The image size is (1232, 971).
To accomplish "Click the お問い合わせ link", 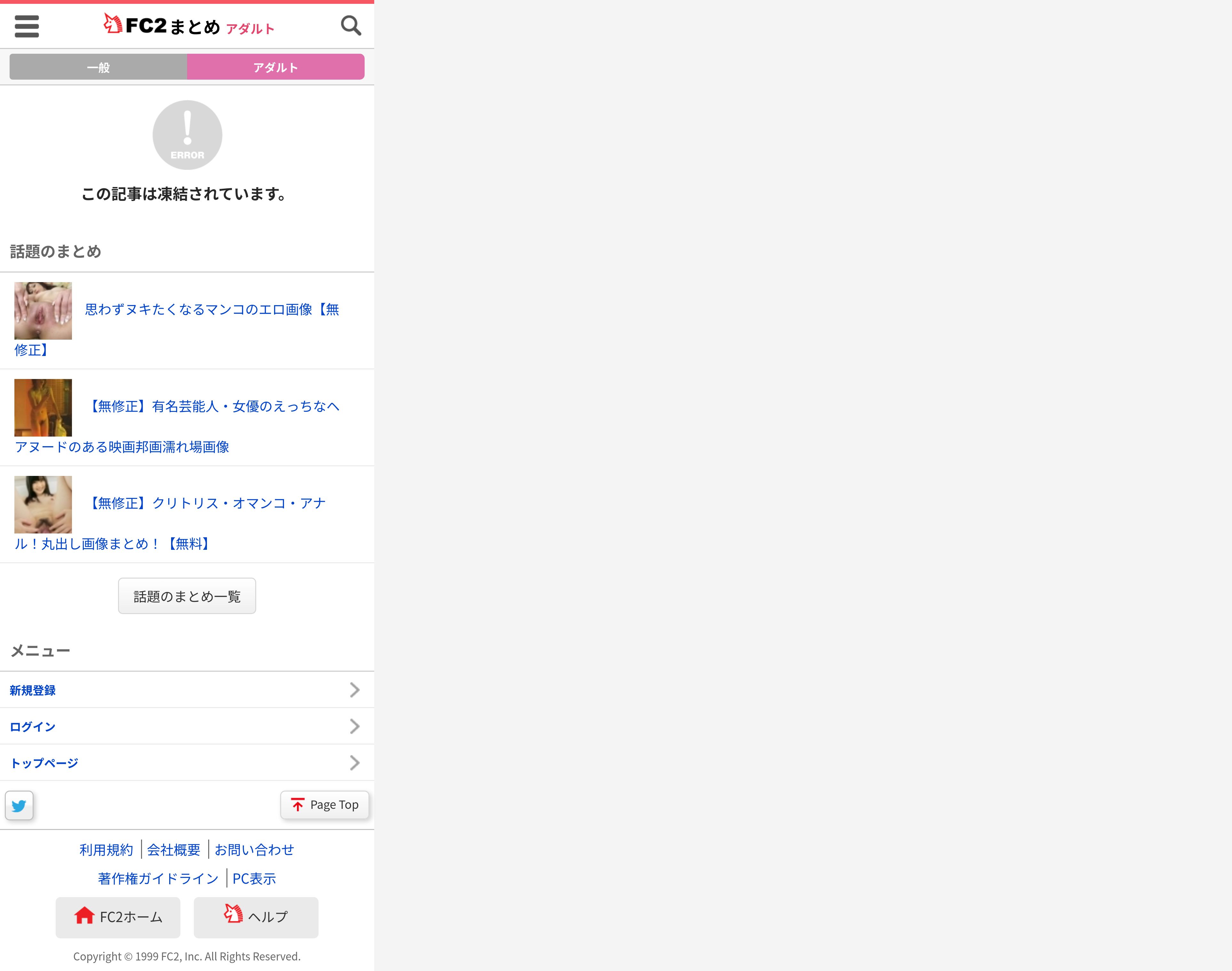I will (254, 849).
